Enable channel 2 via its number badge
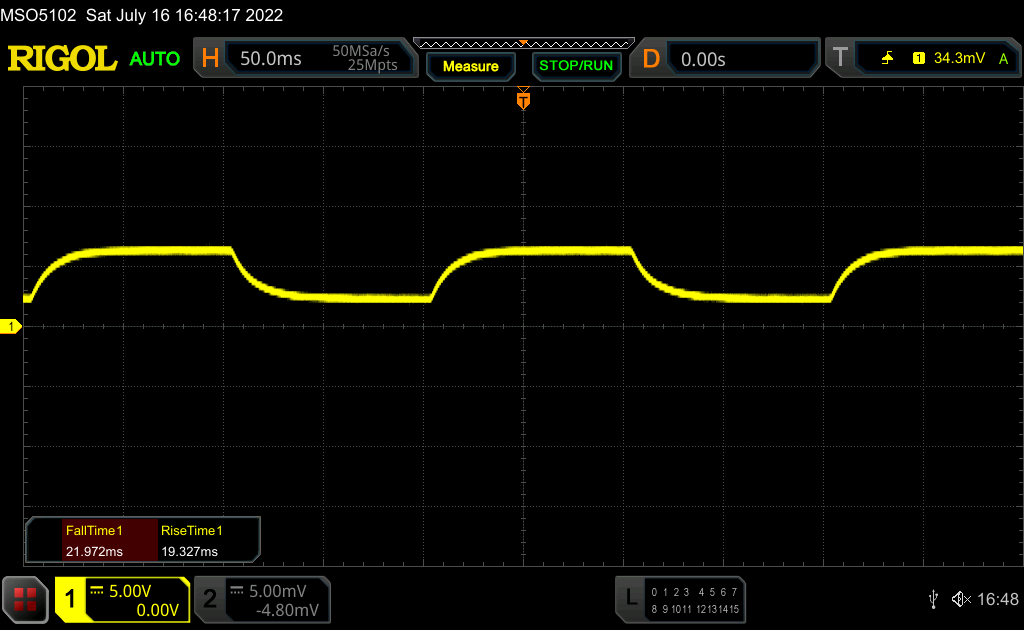 (210, 599)
